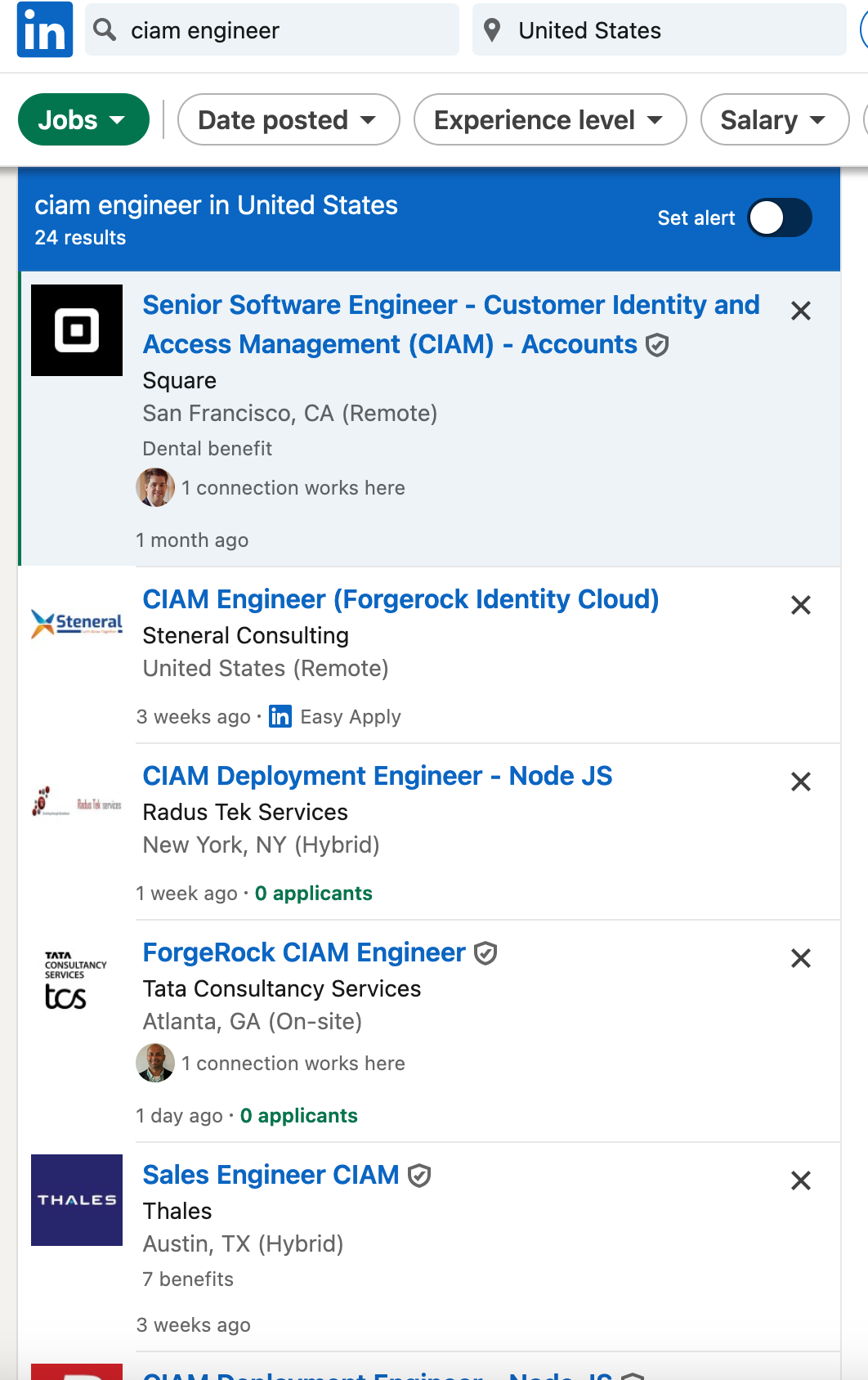Screen dimensions: 868x1380
Task: Open Sales Engineer CIAM job
Action: point(271,1175)
